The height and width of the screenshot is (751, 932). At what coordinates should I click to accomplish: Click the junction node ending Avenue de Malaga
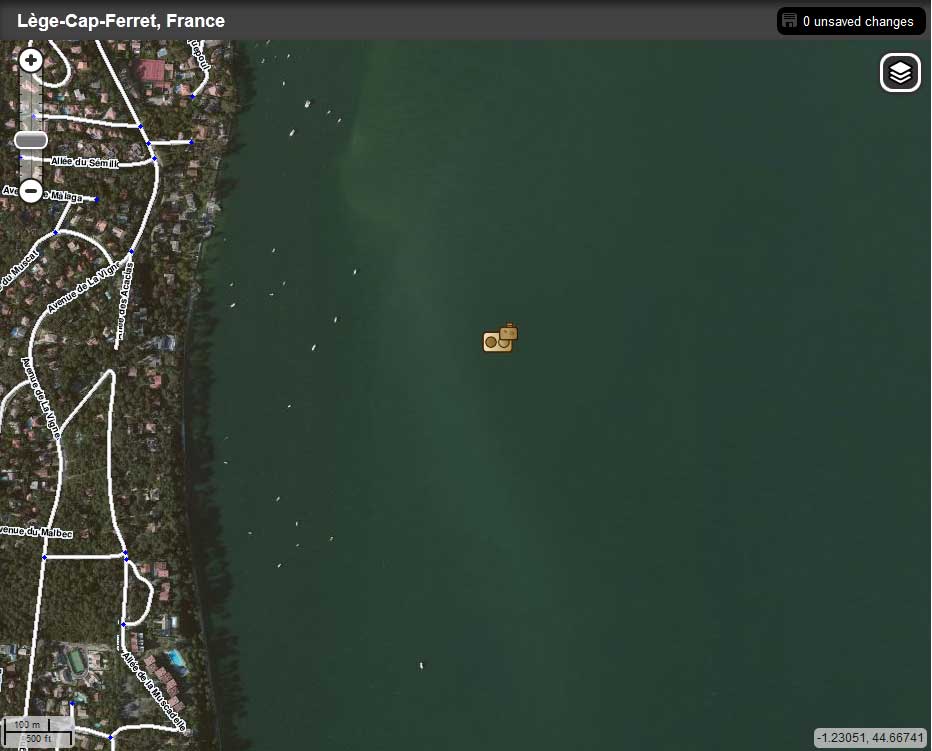click(x=97, y=200)
